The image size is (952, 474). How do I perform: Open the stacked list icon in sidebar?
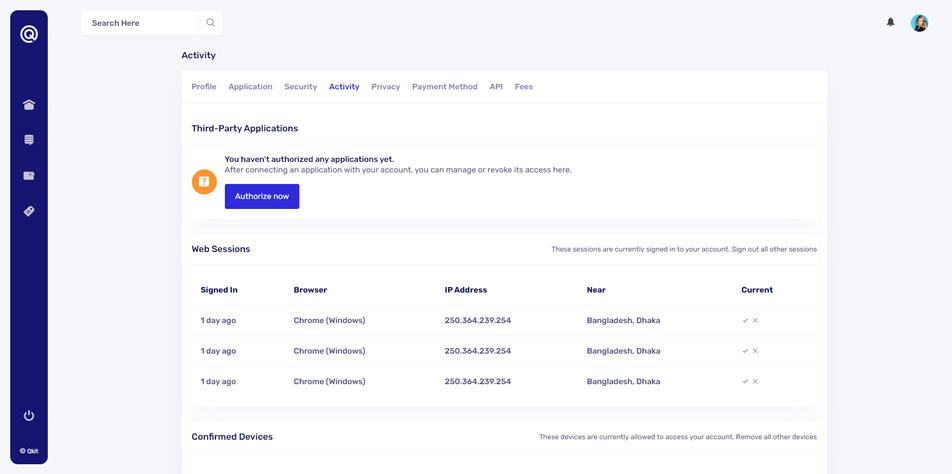coord(29,140)
